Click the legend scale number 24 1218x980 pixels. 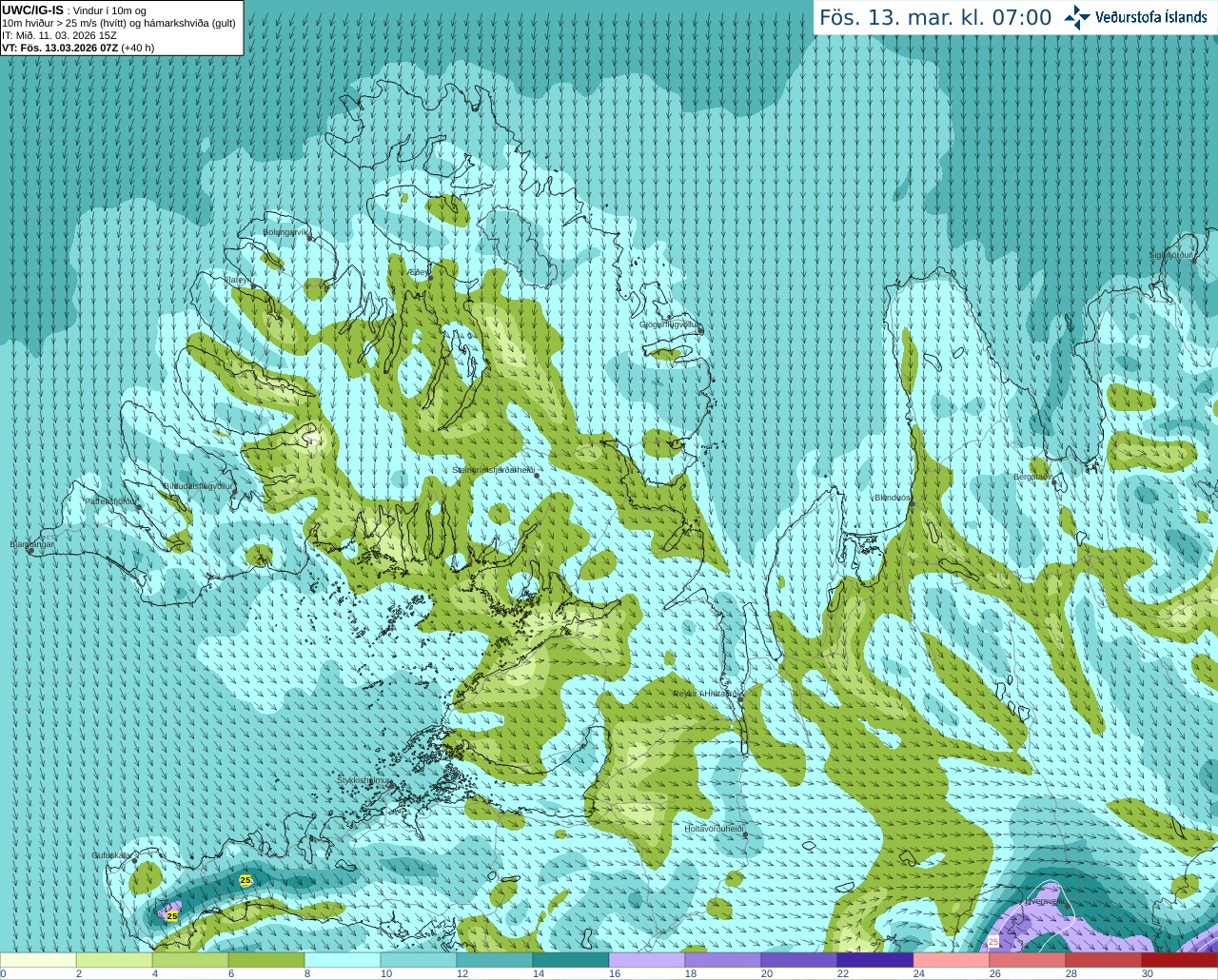919,973
